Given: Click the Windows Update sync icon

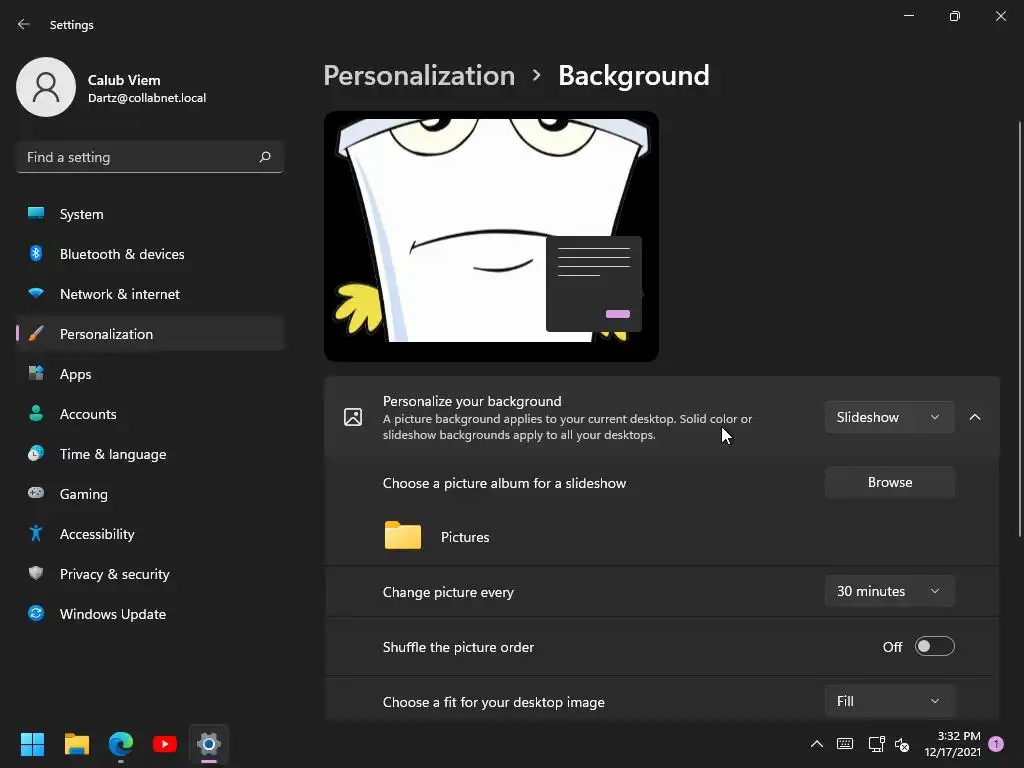Looking at the screenshot, I should click(36, 613).
